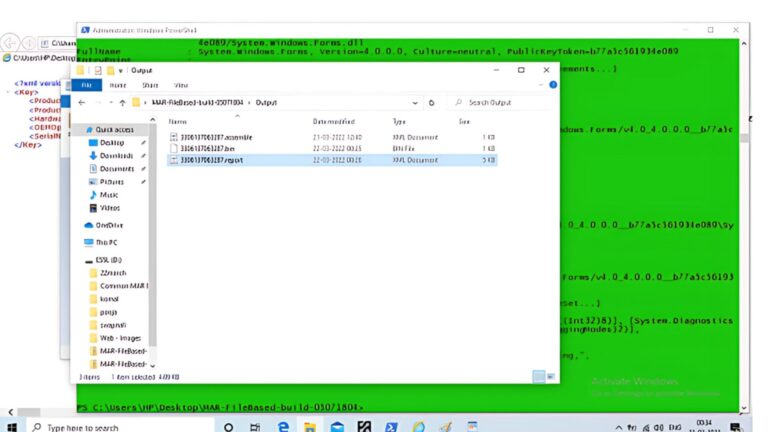
Task: Open the File menu tab
Action: tap(86, 85)
